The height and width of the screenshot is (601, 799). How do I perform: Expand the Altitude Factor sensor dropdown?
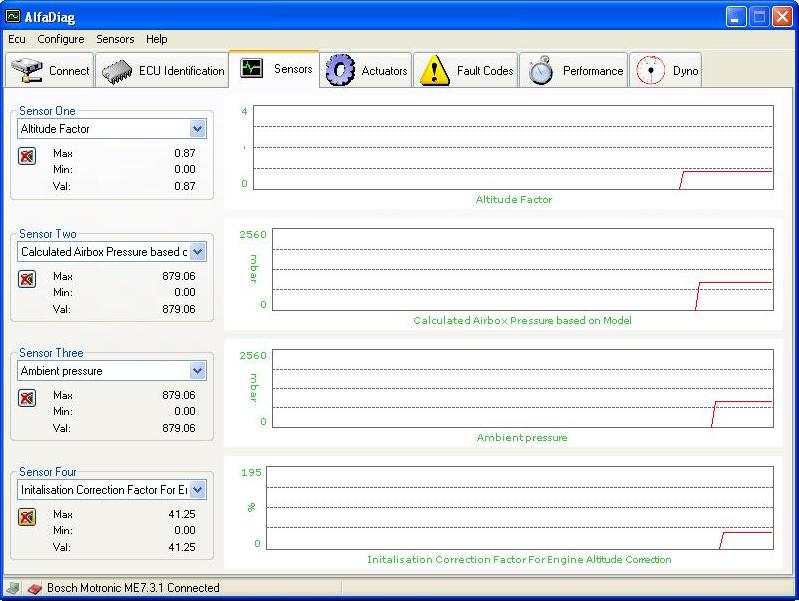click(197, 129)
